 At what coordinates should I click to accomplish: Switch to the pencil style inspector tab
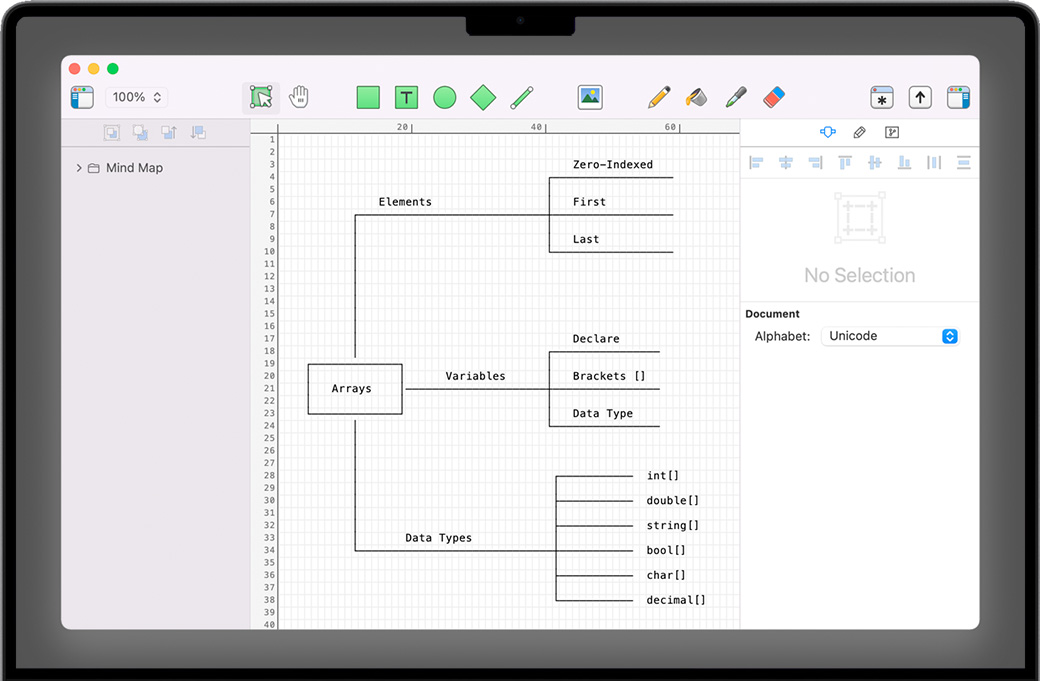[859, 132]
